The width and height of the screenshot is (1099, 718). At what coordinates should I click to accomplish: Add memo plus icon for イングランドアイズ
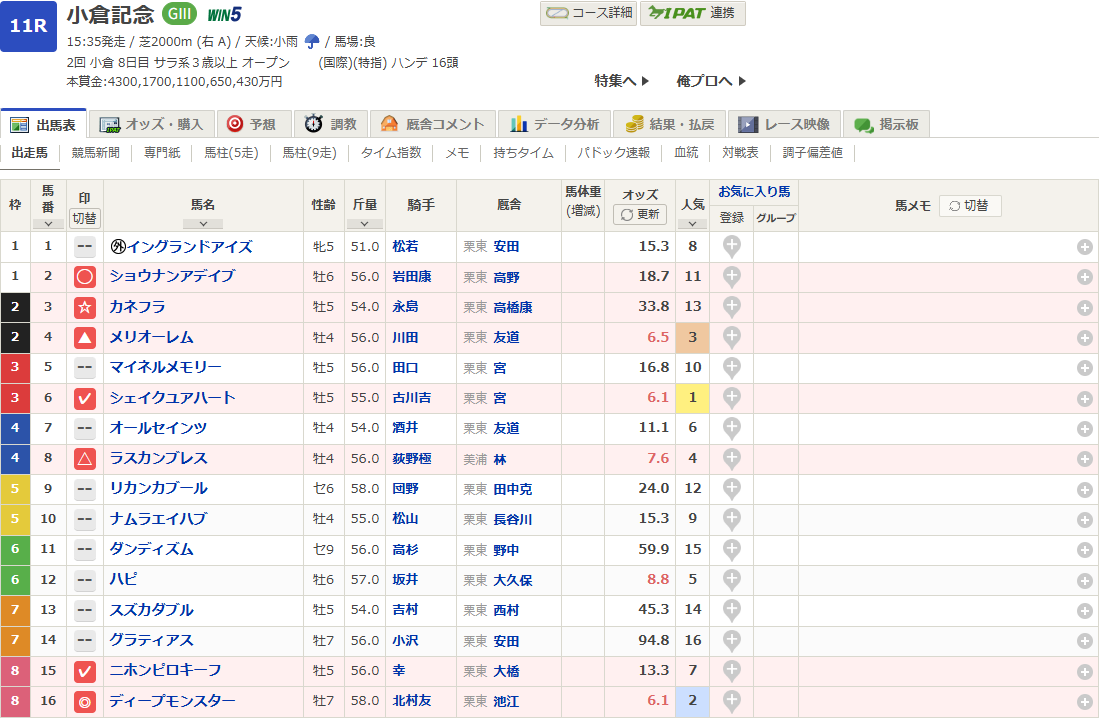click(x=1084, y=247)
